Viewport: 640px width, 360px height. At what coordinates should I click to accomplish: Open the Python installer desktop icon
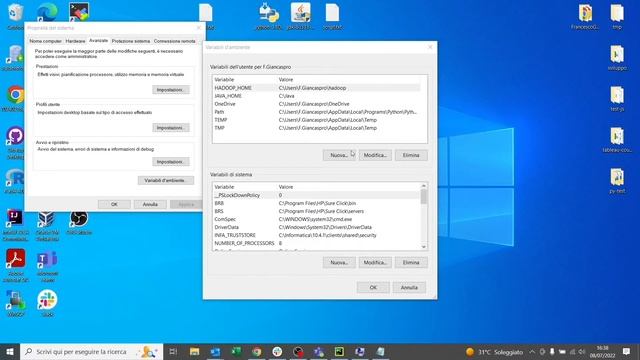point(269,16)
